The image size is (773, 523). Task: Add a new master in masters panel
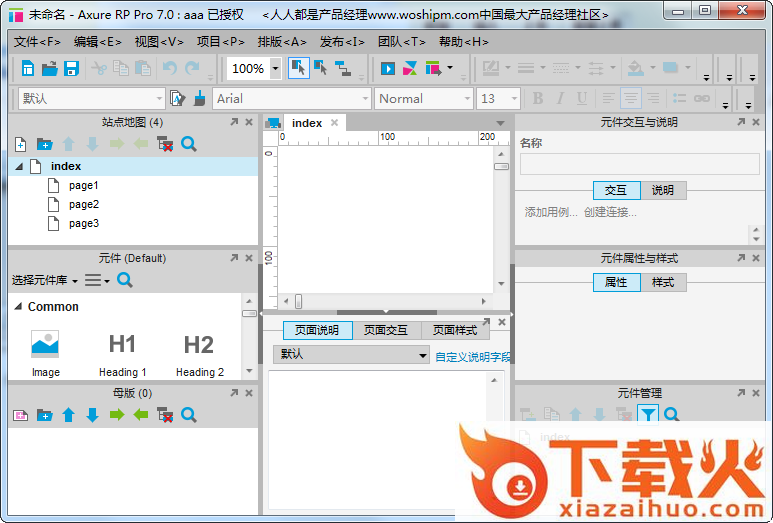20,415
